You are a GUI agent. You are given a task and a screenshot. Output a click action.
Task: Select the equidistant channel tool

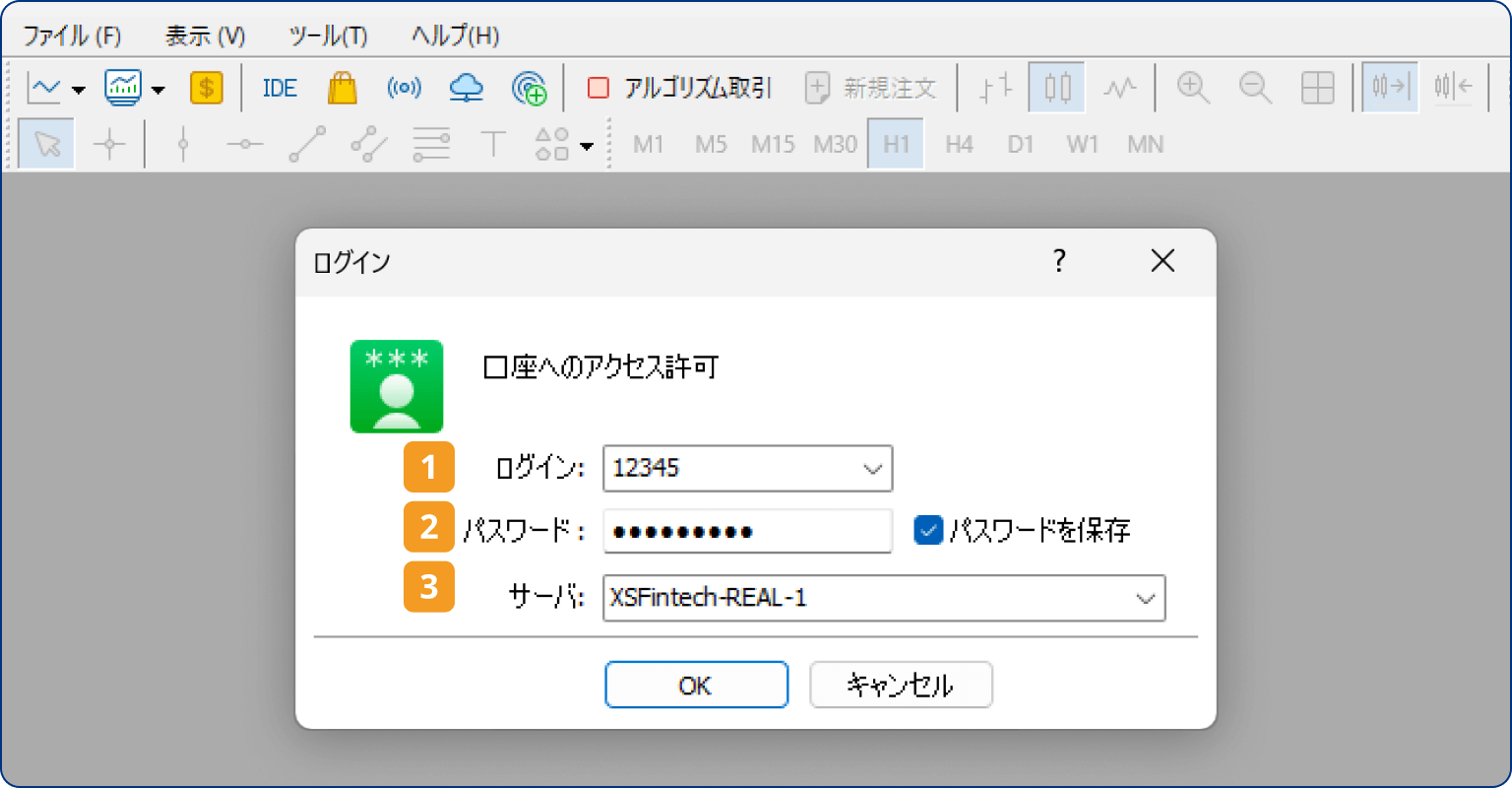[369, 145]
